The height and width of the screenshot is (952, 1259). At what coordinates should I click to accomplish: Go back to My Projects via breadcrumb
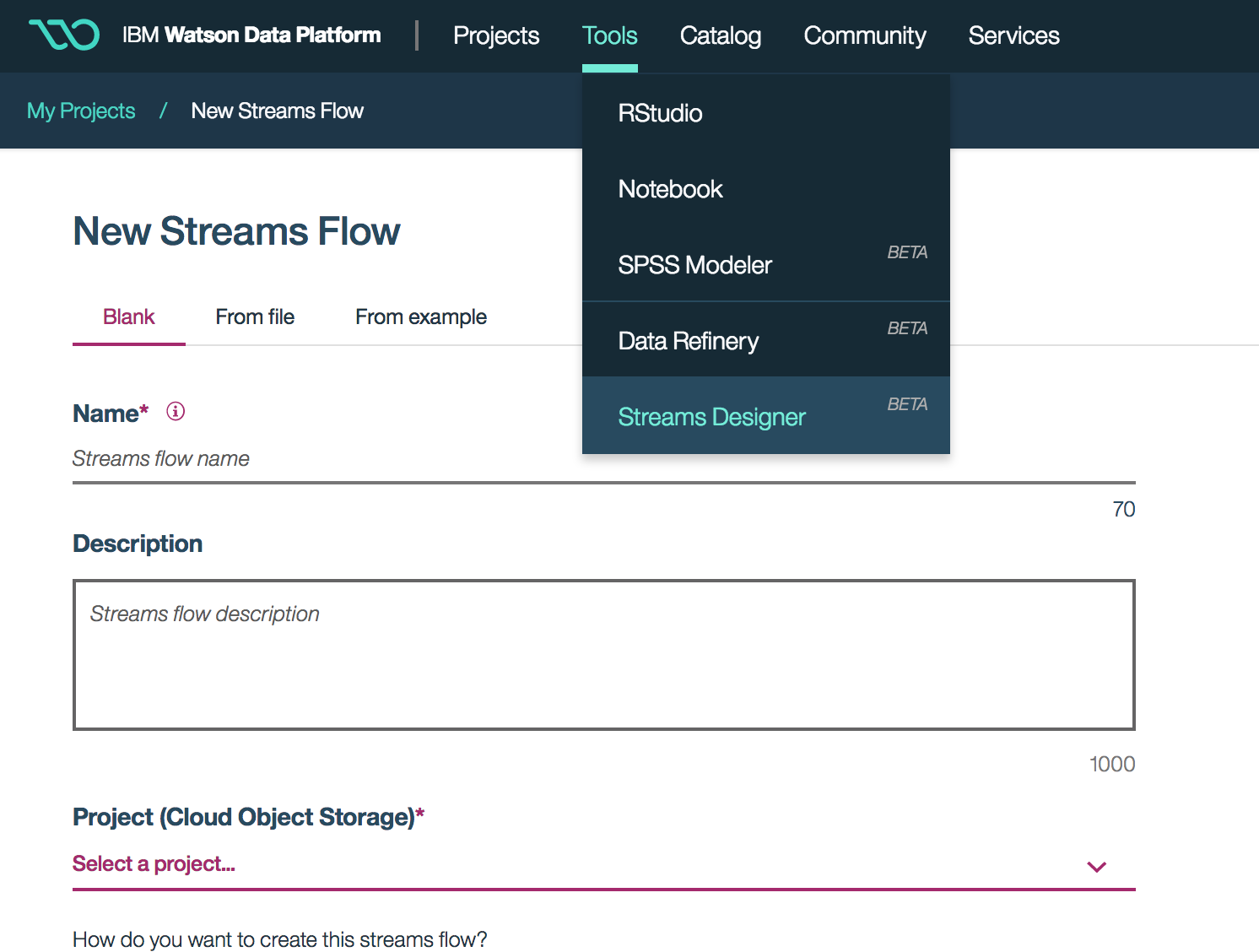(x=80, y=110)
